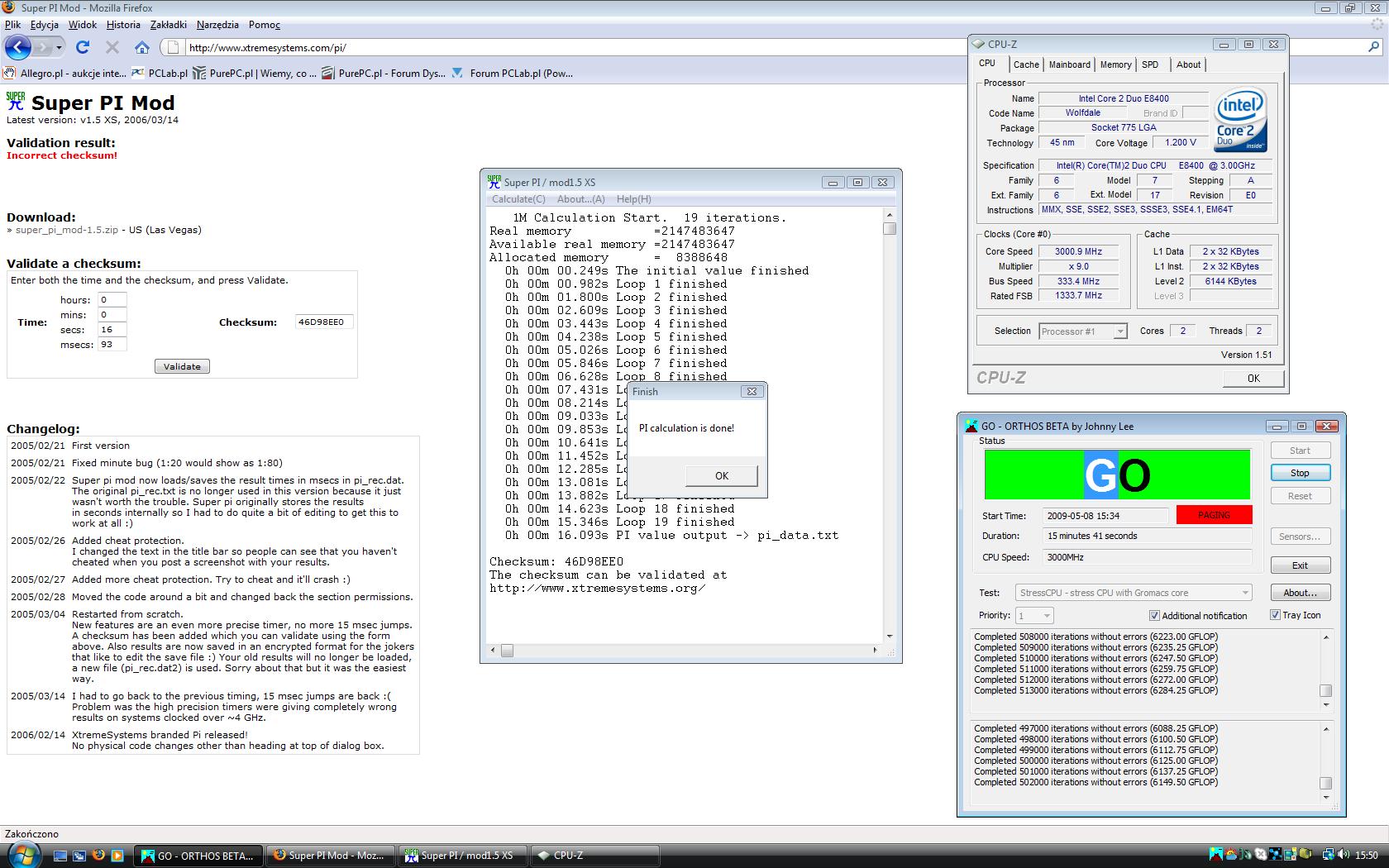
Task: Switch to Memory tab in CPU-Z
Action: 1115,64
